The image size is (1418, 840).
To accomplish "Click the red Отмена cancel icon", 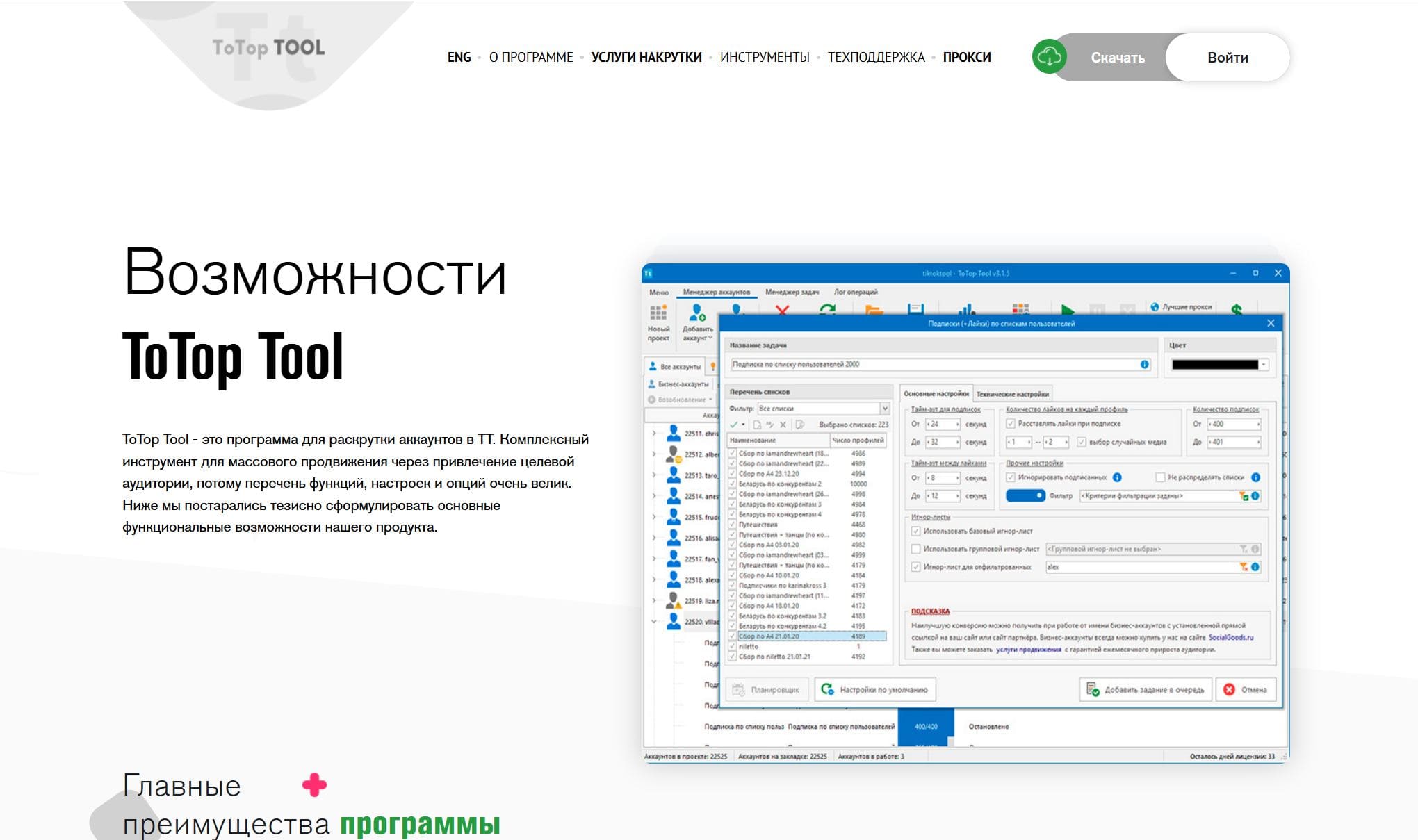I will point(1229,689).
